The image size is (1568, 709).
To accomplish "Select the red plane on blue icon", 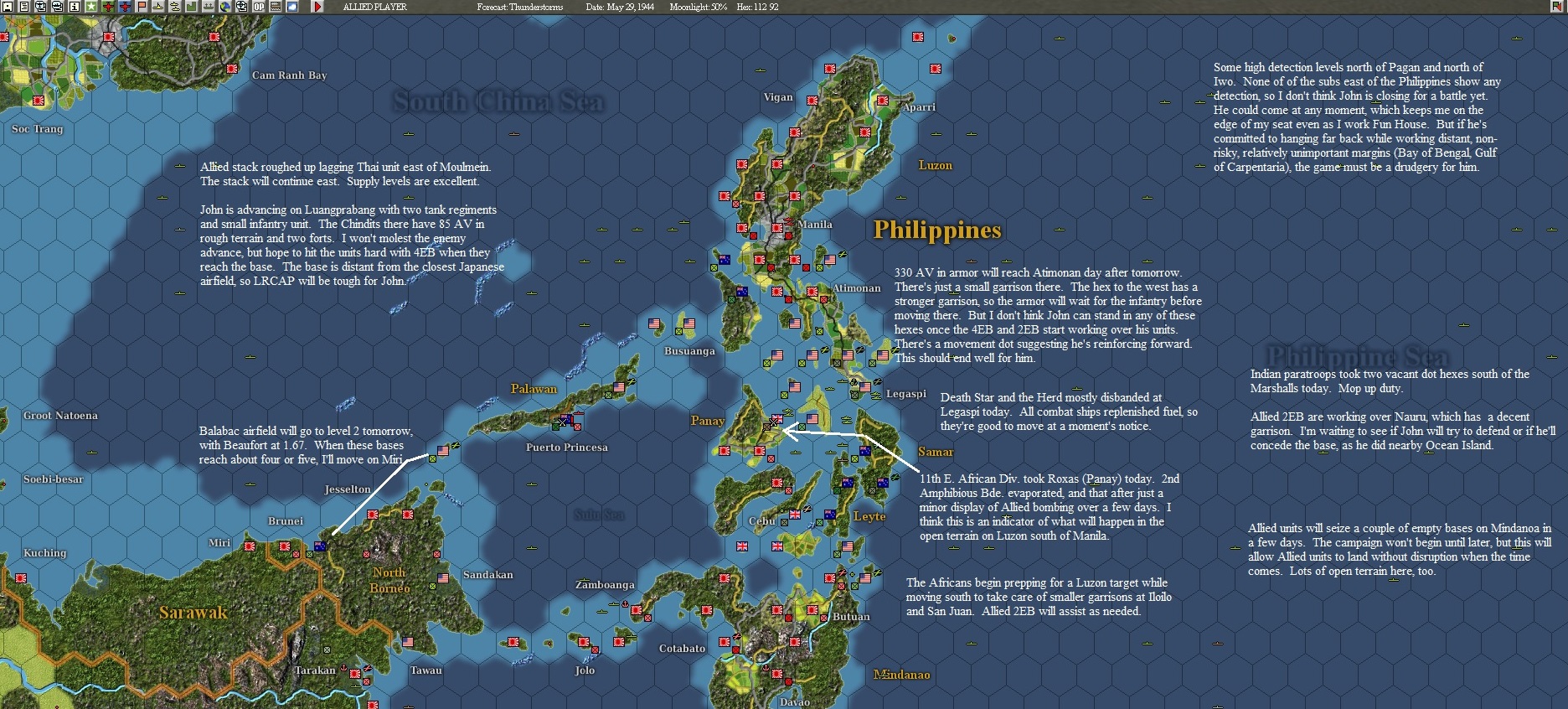I will (x=125, y=7).
